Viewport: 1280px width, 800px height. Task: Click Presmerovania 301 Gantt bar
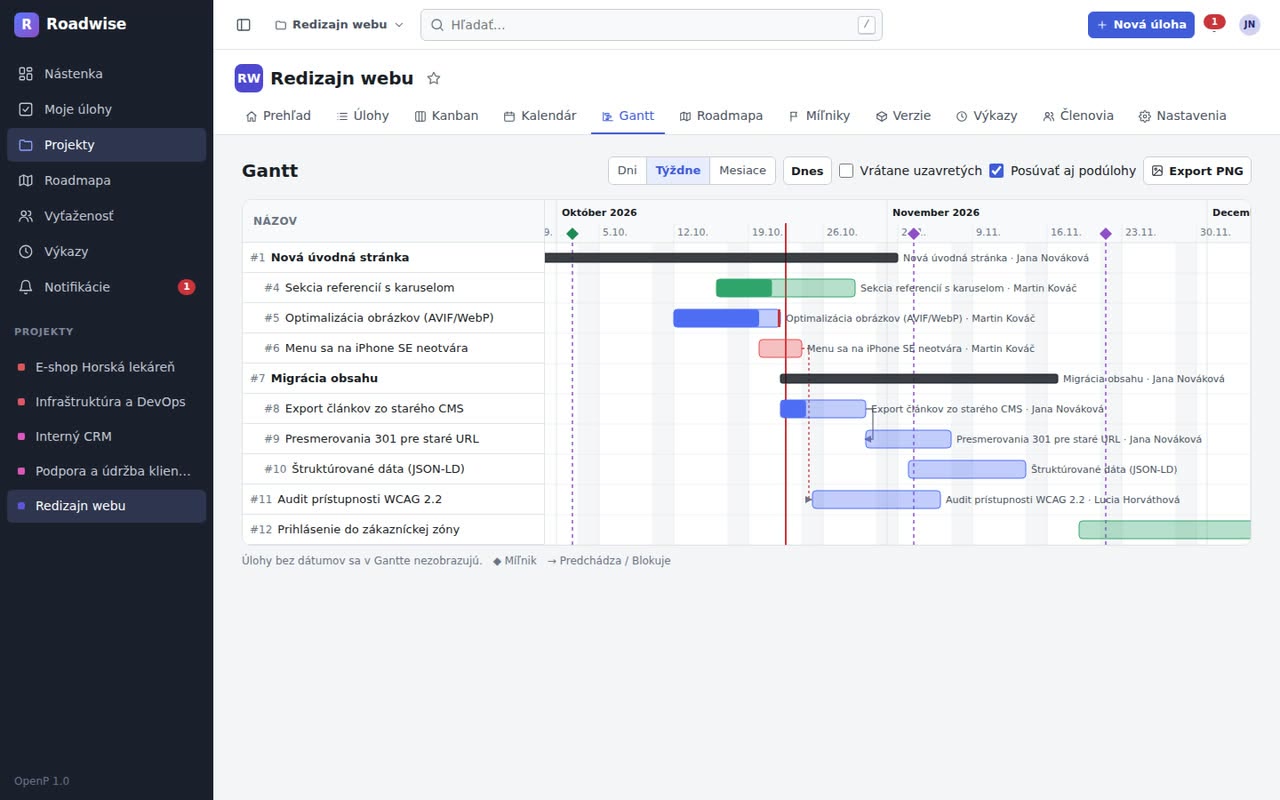point(908,439)
